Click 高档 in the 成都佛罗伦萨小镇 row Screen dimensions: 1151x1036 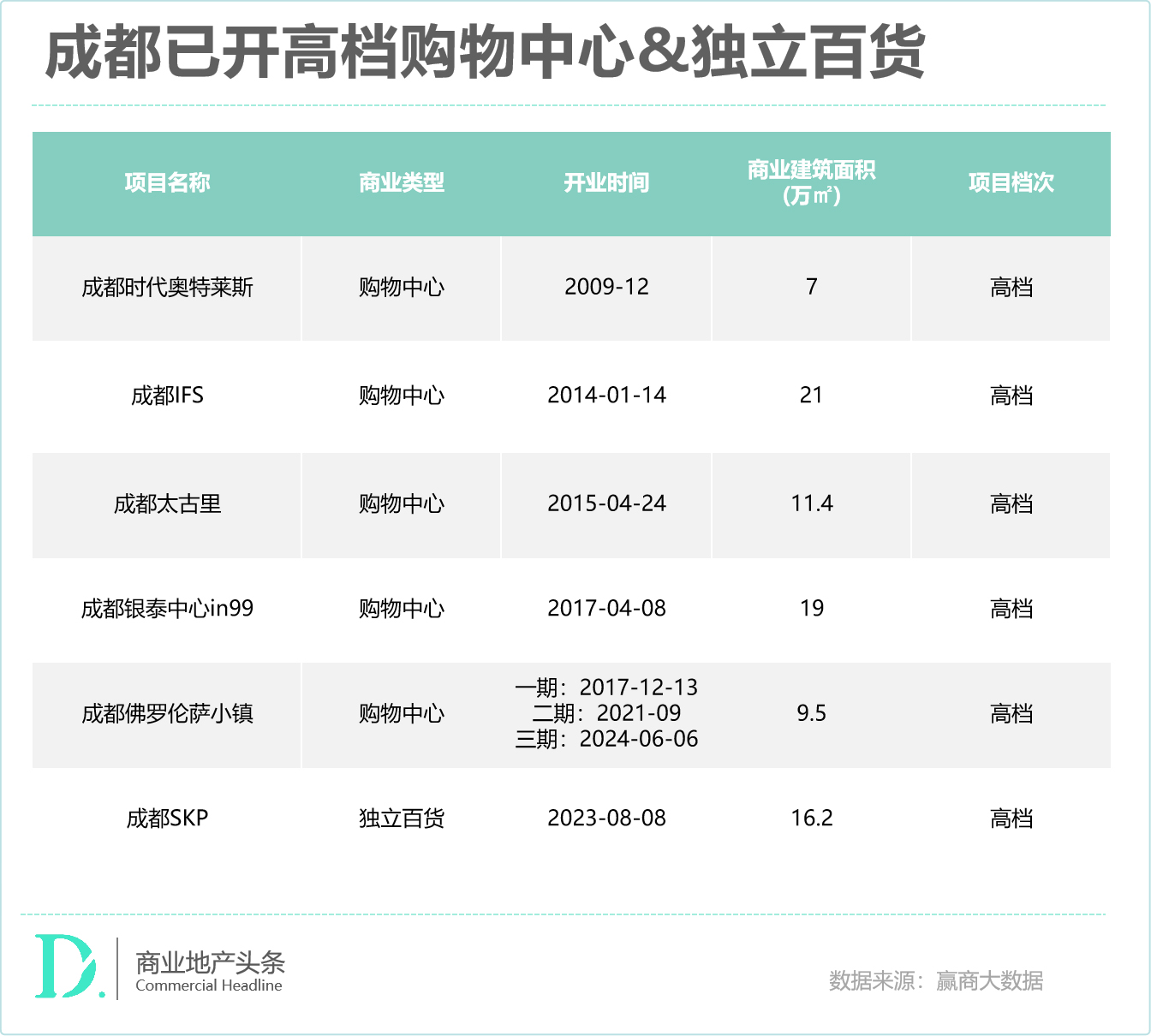tap(1011, 713)
